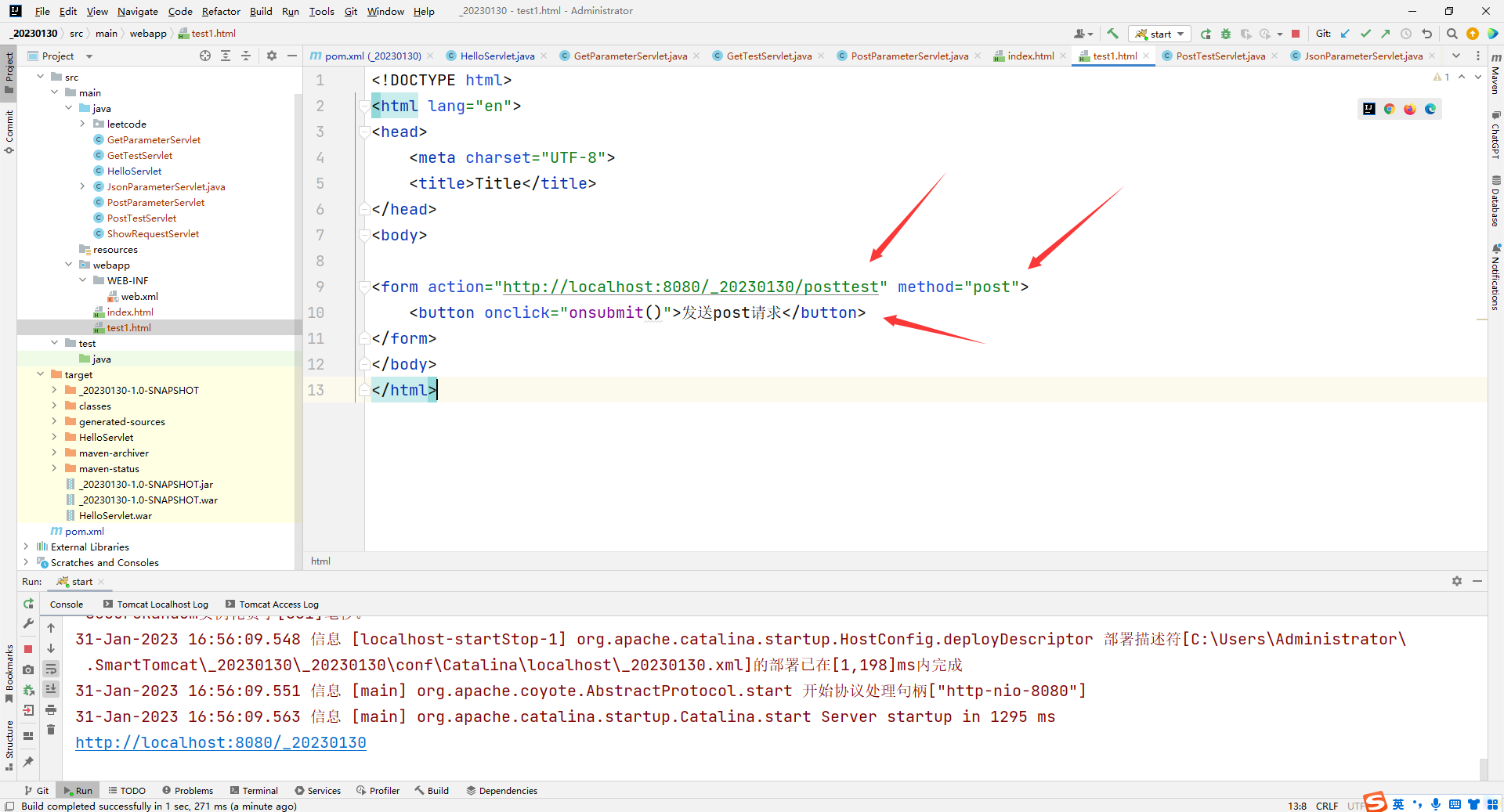Commit changes using the Git checkmark icon
The height and width of the screenshot is (812, 1504).
coord(1366,34)
